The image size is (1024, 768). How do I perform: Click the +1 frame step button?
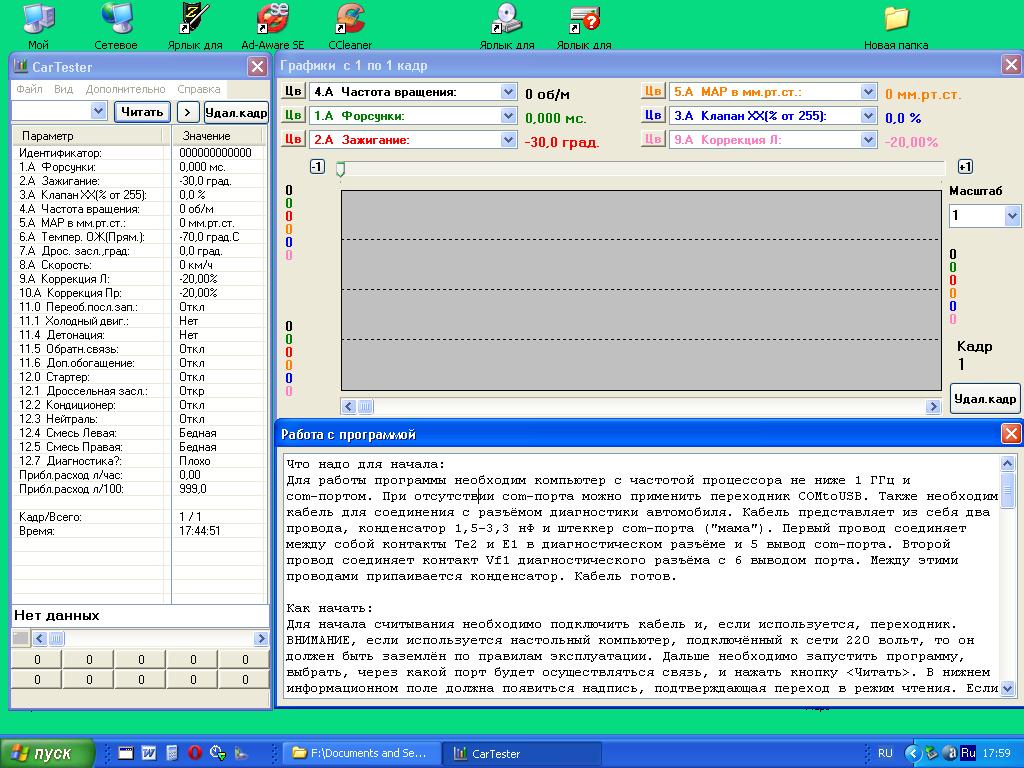pos(965,167)
